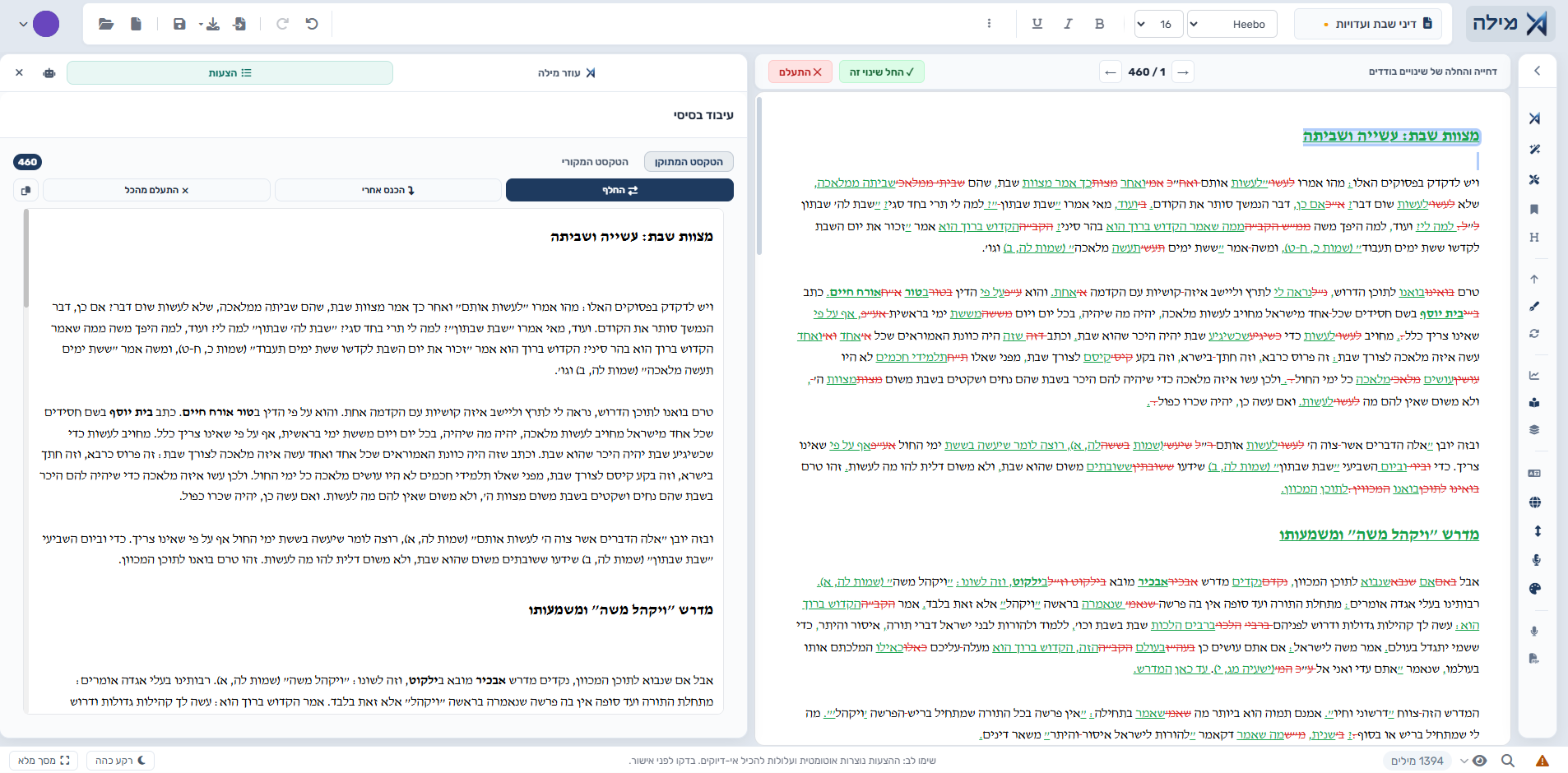Expand the chevron beside the eye icon
Viewport: 1568px width, 773px height.
point(1464,761)
